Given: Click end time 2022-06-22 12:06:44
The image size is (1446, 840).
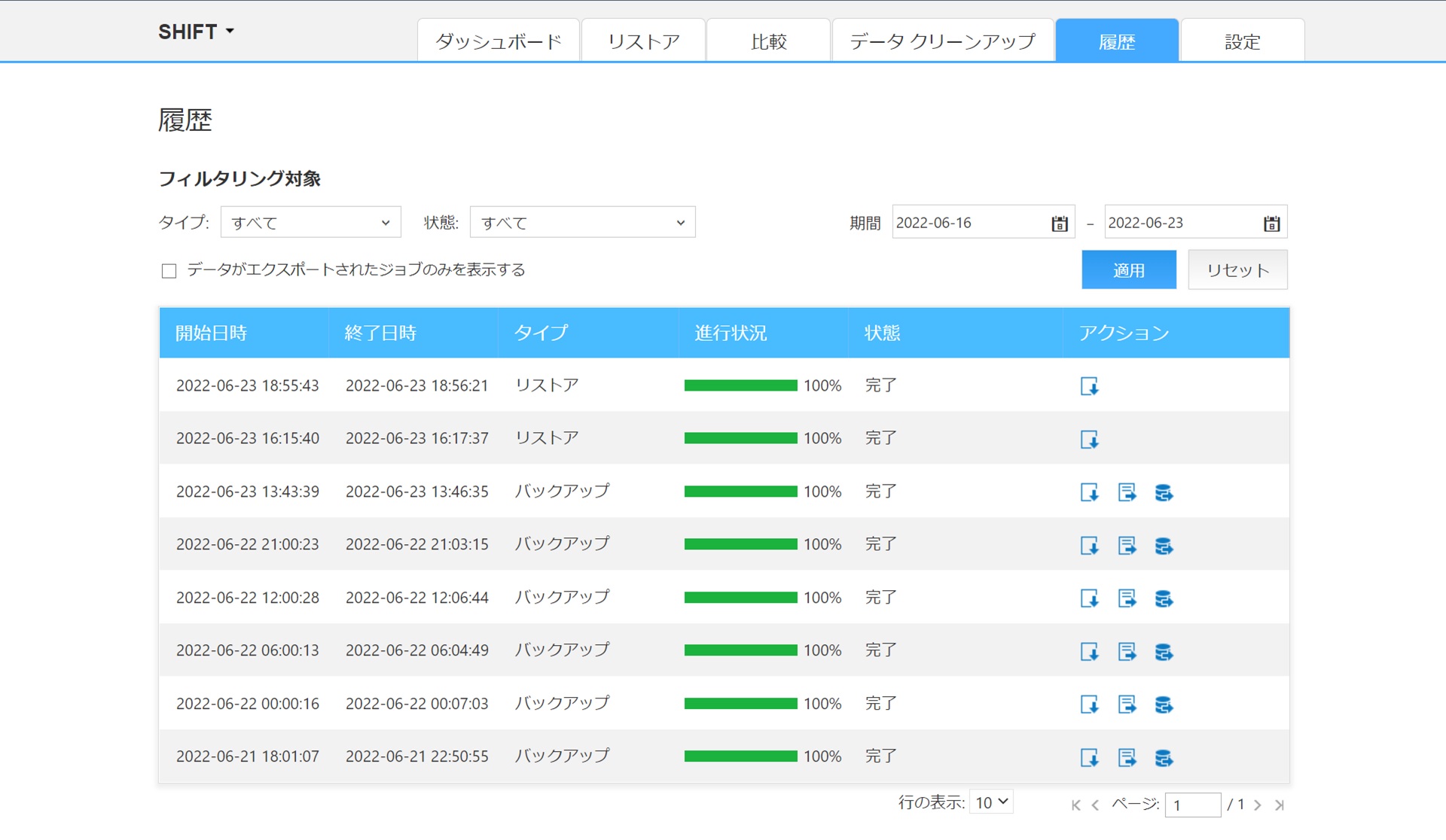Looking at the screenshot, I should [x=416, y=598].
